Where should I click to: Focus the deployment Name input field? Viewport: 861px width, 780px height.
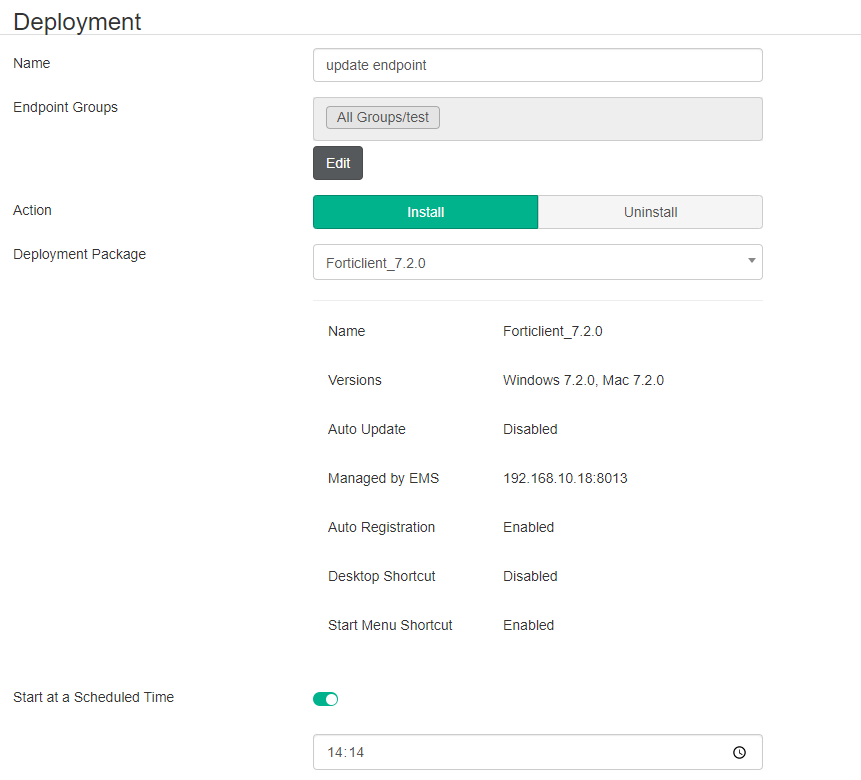click(537, 65)
